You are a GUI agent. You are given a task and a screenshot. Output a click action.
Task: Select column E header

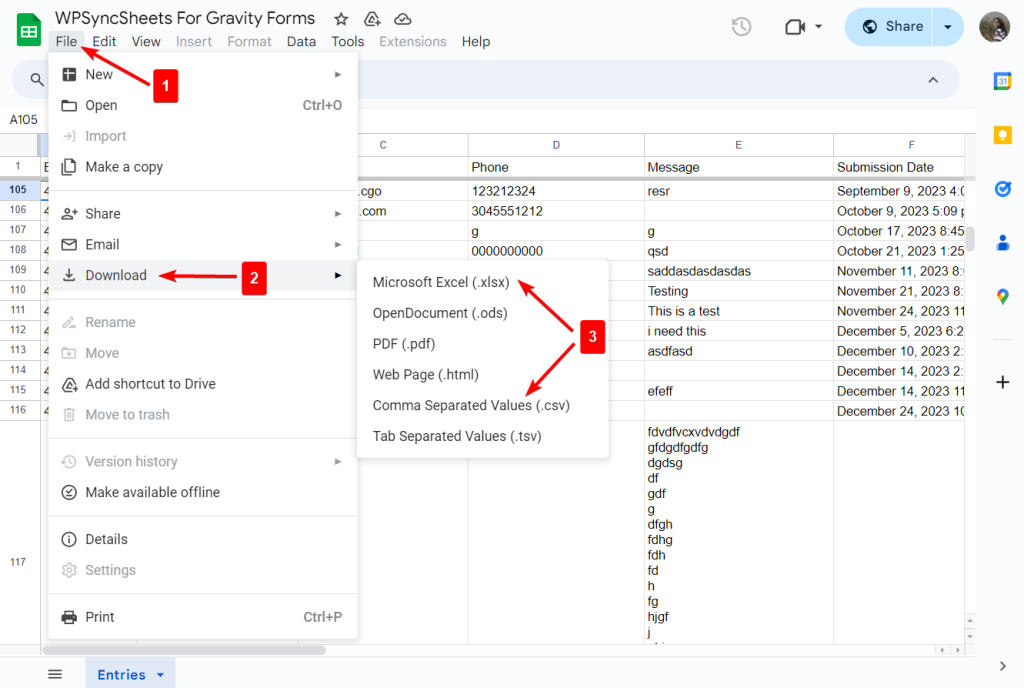click(x=739, y=145)
